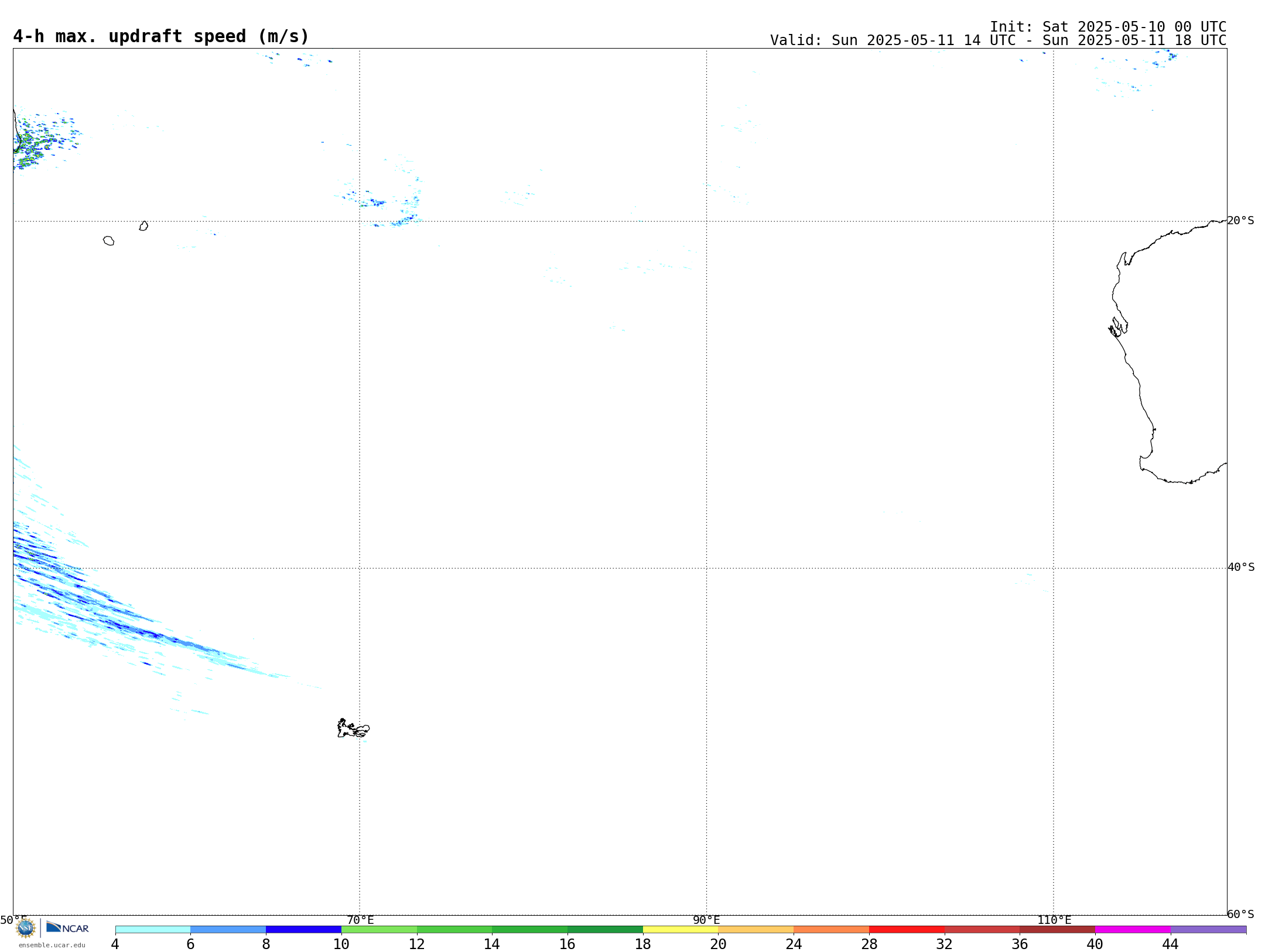This screenshot has width=1265, height=952.
Task: Select the 18–20 m/s yellow swatch
Action: coord(681,929)
